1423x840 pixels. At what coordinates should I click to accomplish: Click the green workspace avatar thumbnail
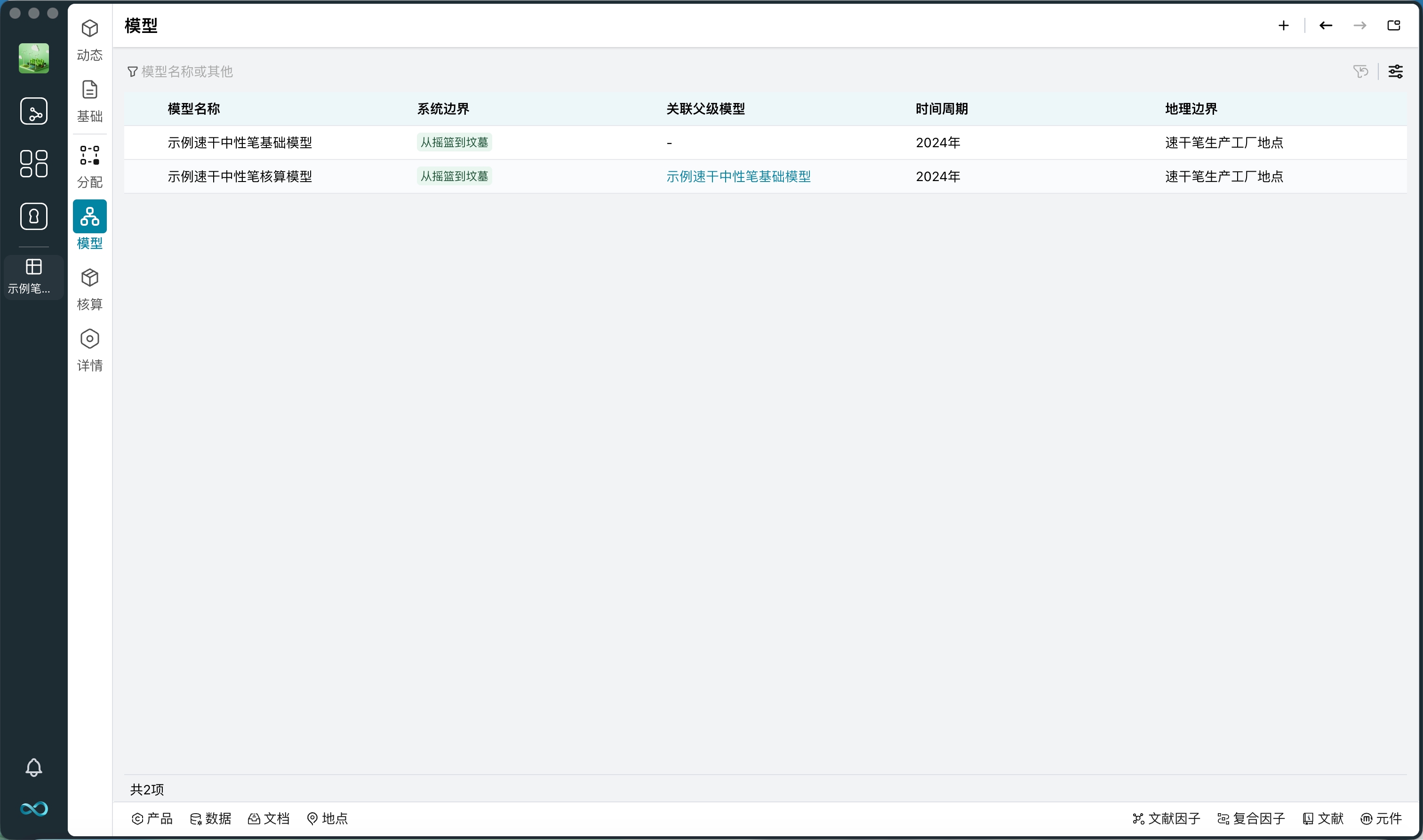[x=33, y=58]
